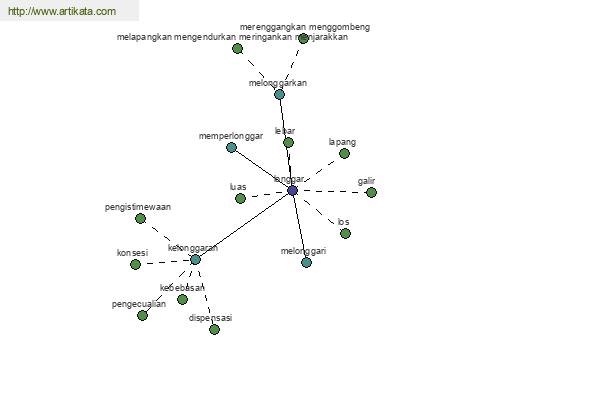Click the memperlonggar text label
600x400 pixels.
pos(231,136)
